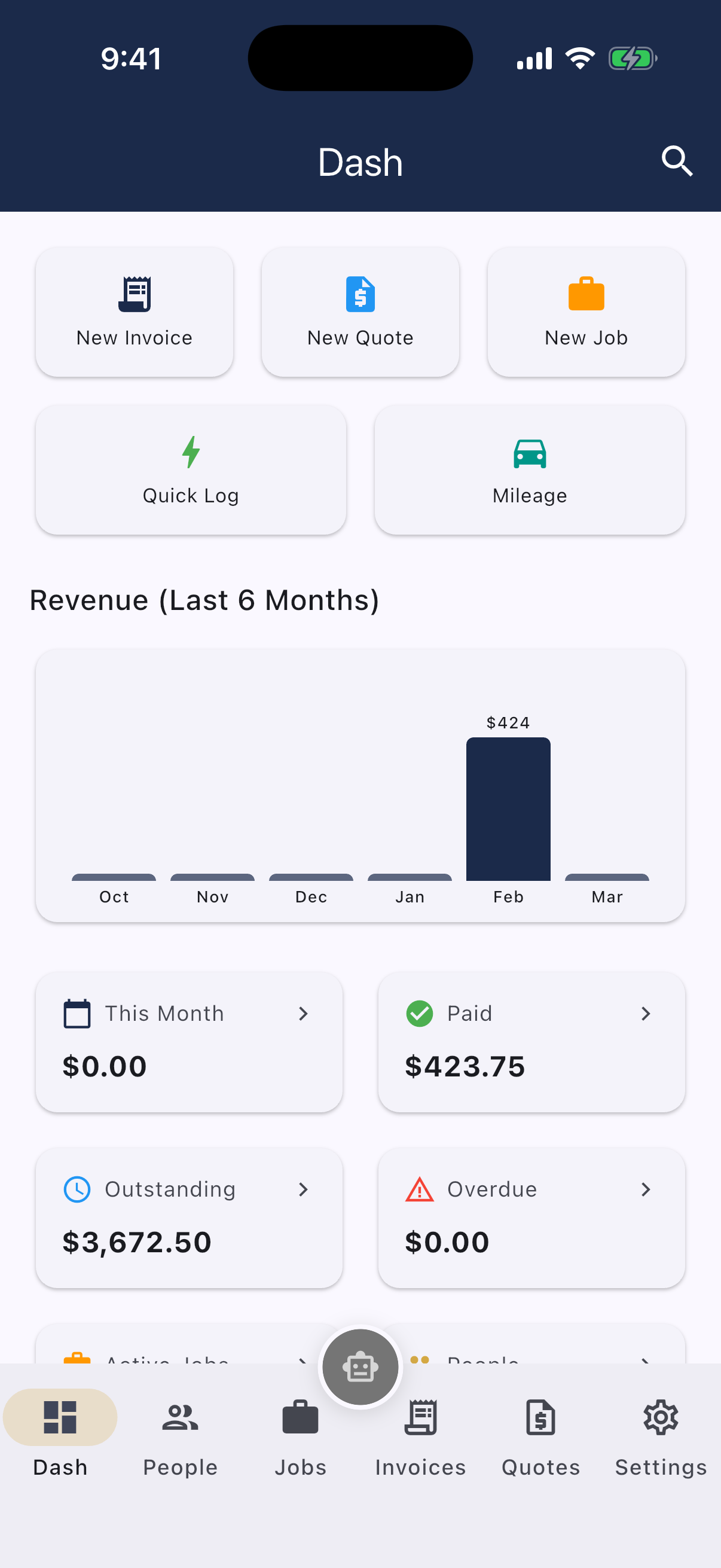
Task: Tap the This Month calendar icon
Action: pyautogui.click(x=77, y=1014)
